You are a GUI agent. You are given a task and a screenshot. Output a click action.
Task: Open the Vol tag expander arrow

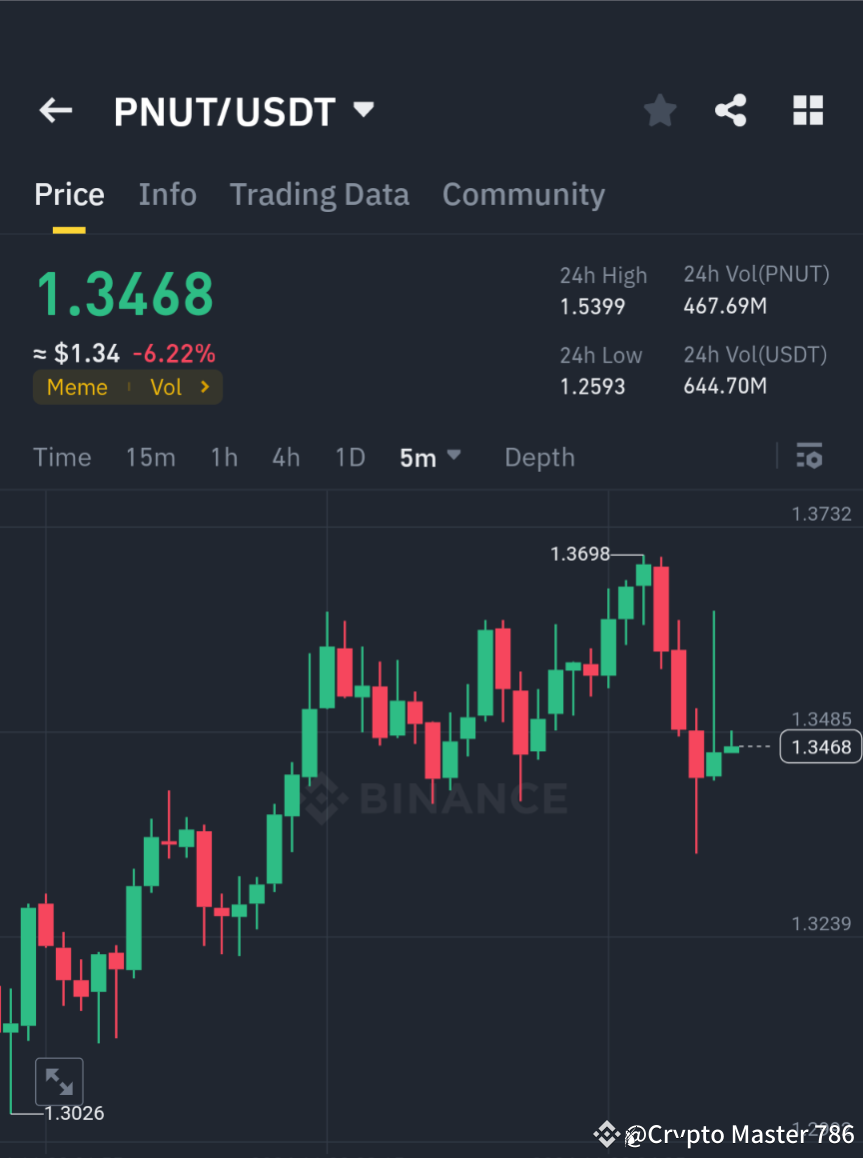[203, 387]
